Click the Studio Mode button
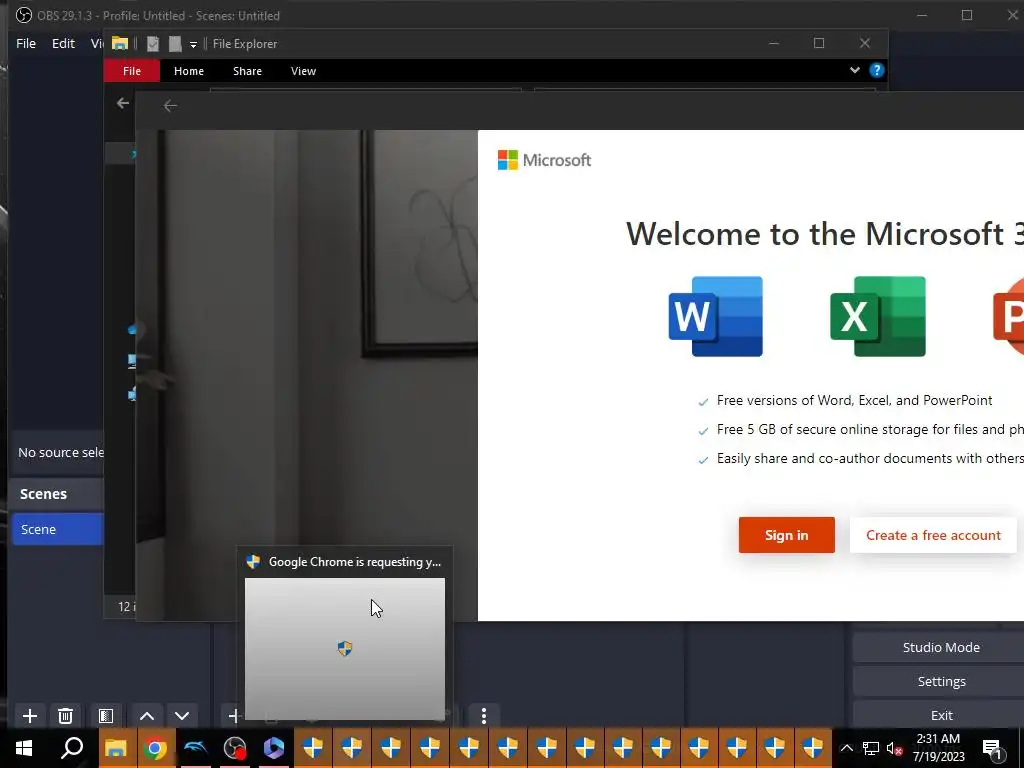1024x768 pixels. [x=940, y=647]
